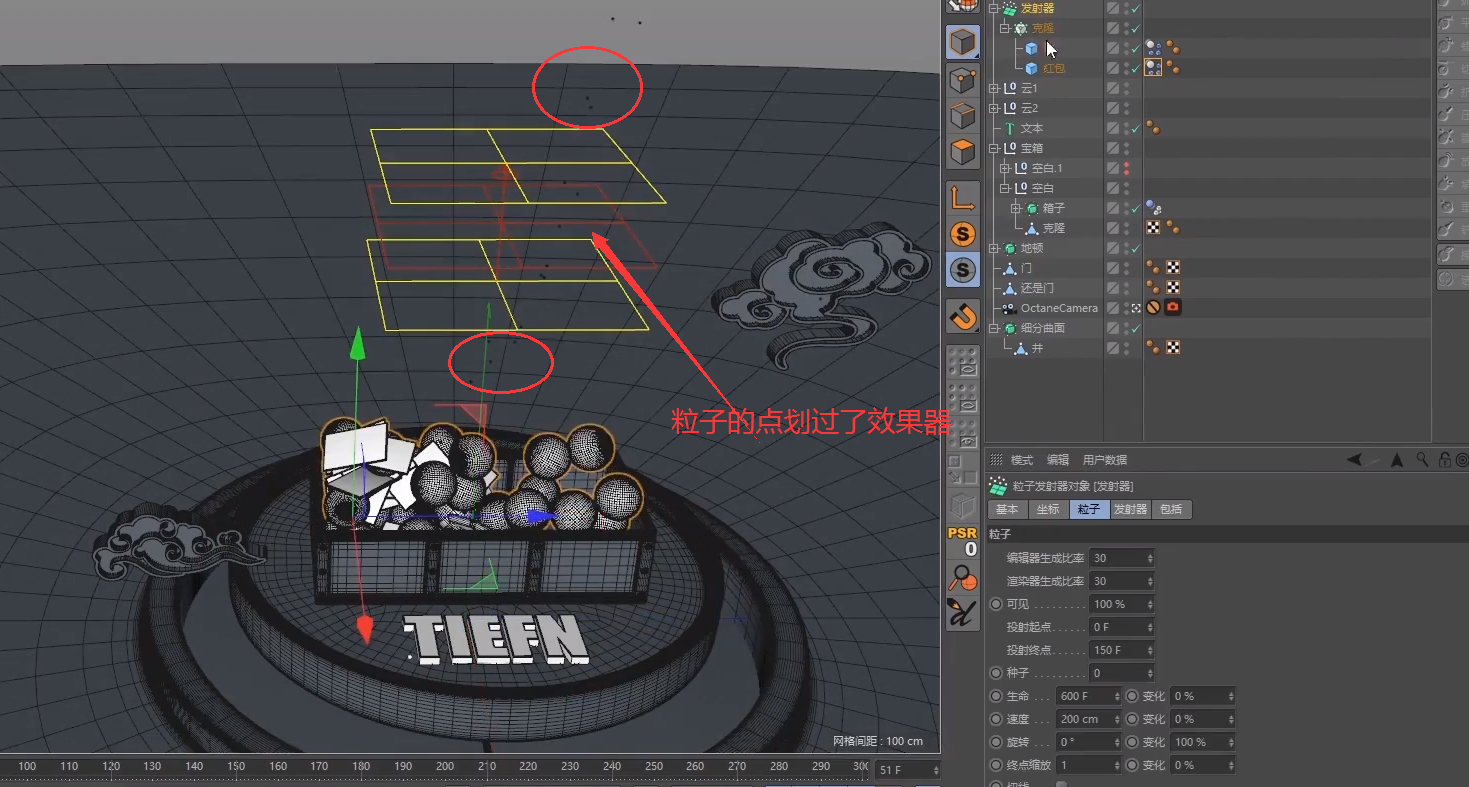The width and height of the screenshot is (1469, 787).
Task: Switch to the 坐标 tab
Action: click(1048, 509)
